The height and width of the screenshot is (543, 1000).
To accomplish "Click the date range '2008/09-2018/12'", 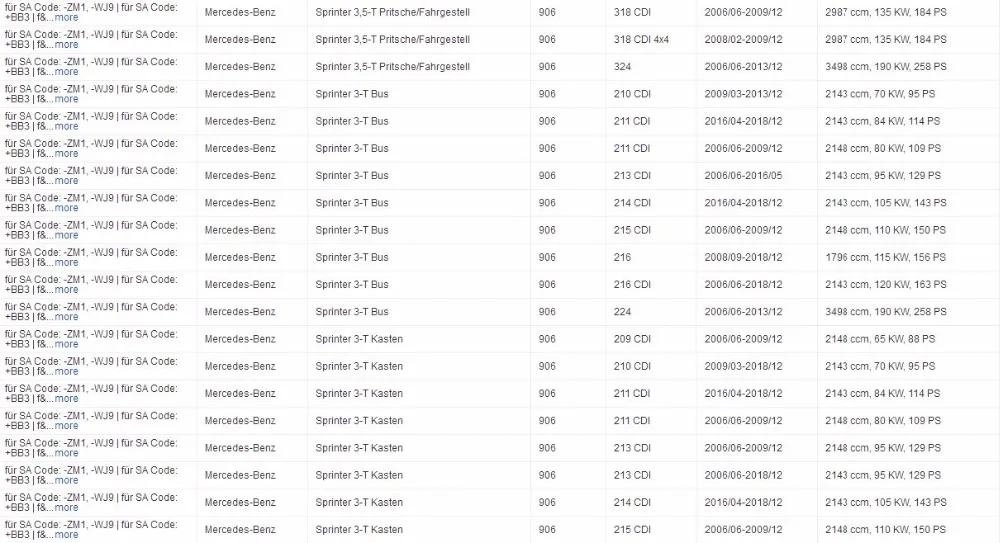I will [743, 257].
